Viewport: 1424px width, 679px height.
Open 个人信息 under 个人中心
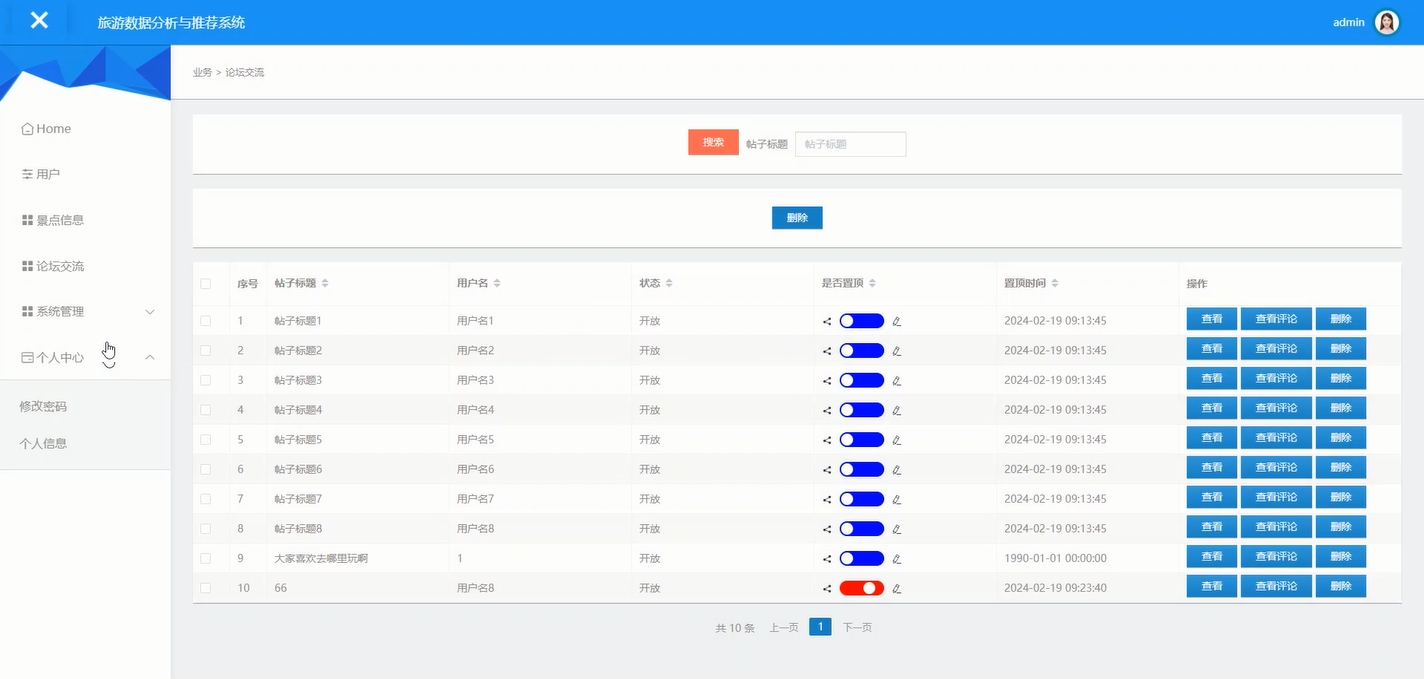44,442
